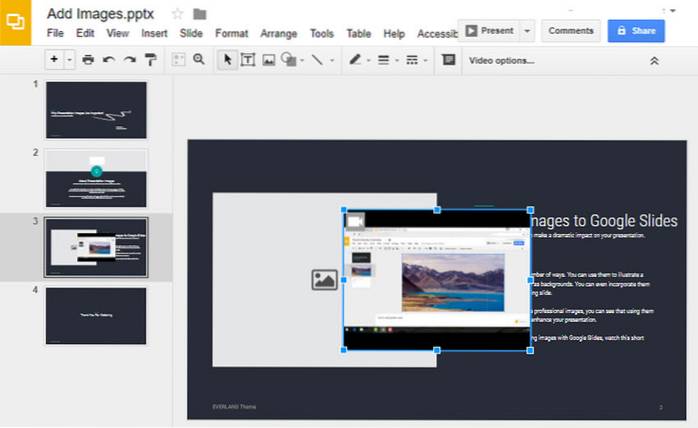Select slide 4 thumbnail in filmstrip
This screenshot has height=428, width=698.
tap(96, 316)
